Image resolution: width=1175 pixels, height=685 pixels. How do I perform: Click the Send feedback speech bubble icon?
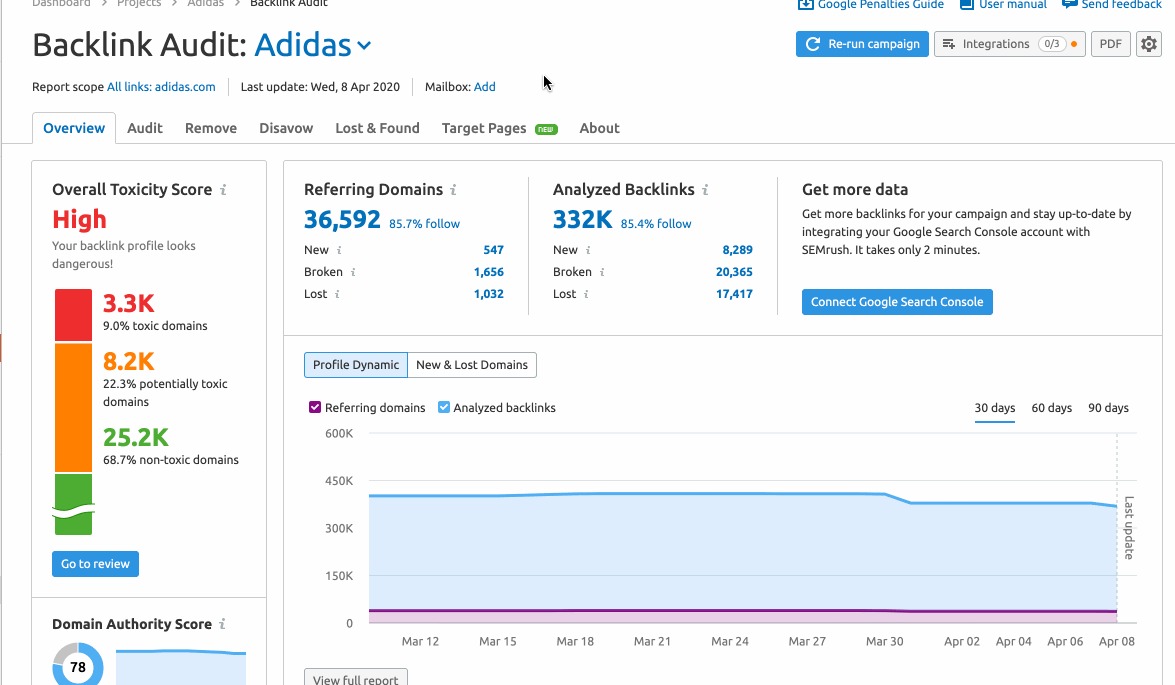[x=1069, y=4]
